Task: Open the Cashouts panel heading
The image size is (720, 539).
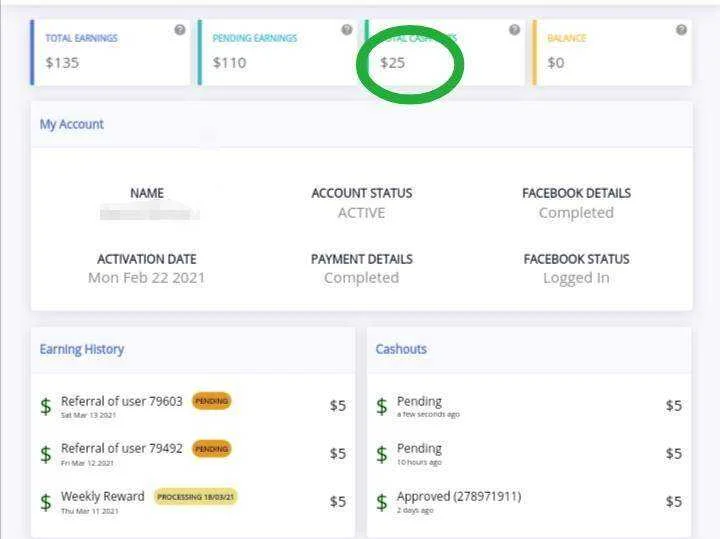Action: coord(401,349)
